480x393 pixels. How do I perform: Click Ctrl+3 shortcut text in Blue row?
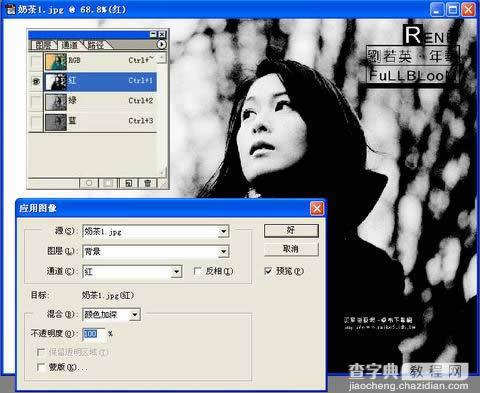(141, 120)
